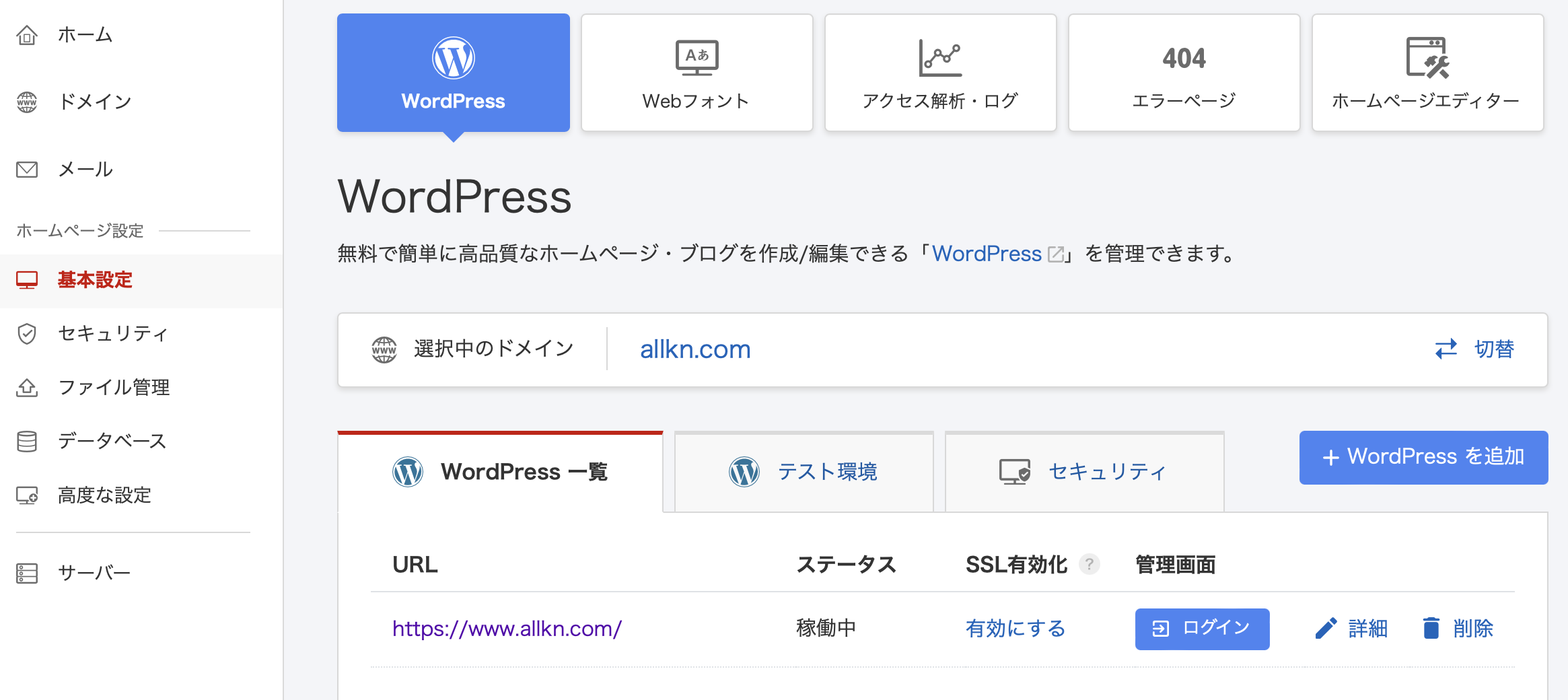Click the ステータス column header
Image resolution: width=1568 pixels, height=700 pixels.
click(847, 564)
